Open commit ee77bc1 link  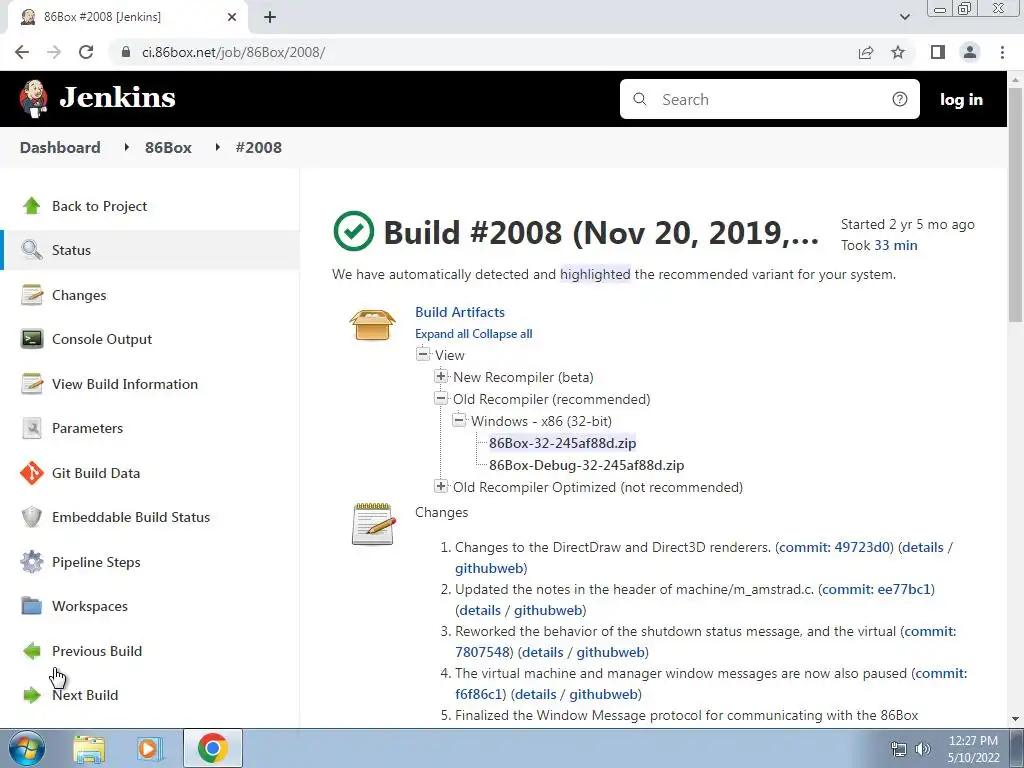coord(876,589)
